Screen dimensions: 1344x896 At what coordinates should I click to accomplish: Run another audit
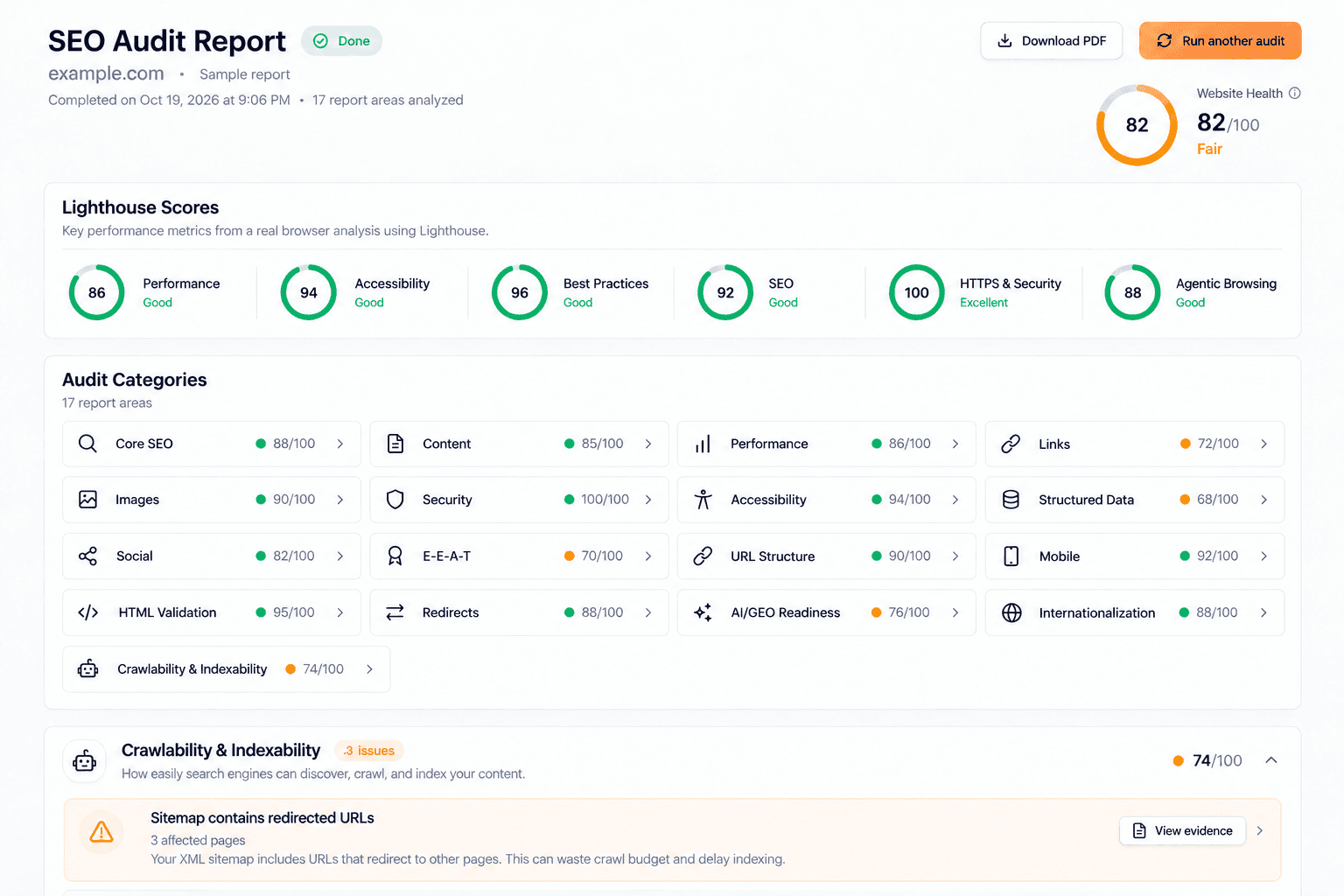1220,41
